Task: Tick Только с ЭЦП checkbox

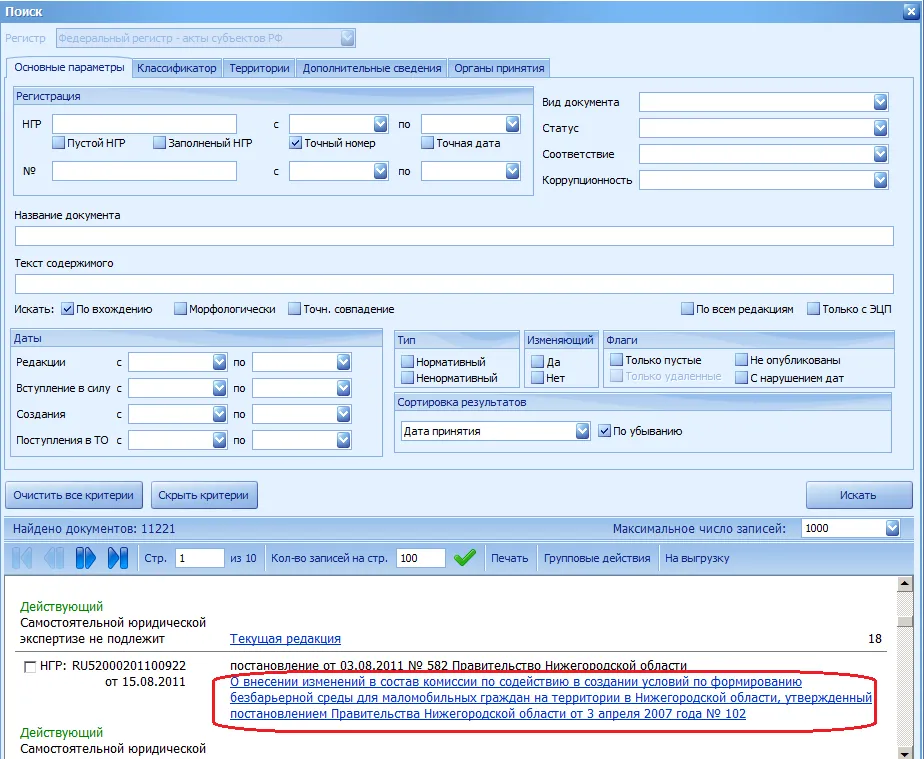Action: pos(813,309)
